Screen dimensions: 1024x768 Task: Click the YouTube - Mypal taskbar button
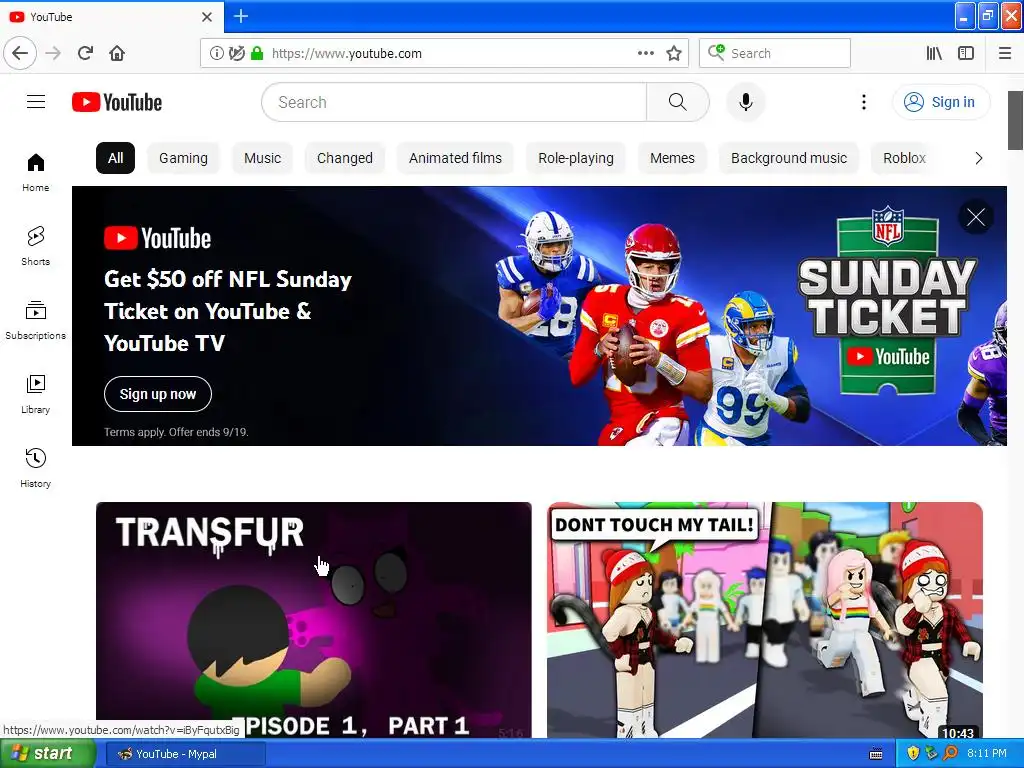pos(186,754)
